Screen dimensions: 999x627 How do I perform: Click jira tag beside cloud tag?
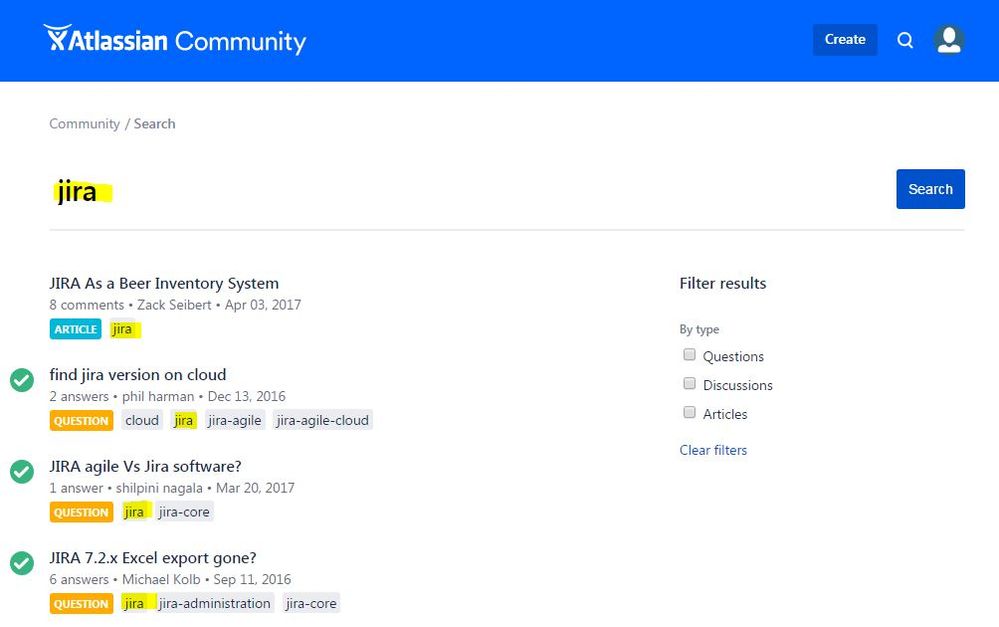tap(183, 421)
